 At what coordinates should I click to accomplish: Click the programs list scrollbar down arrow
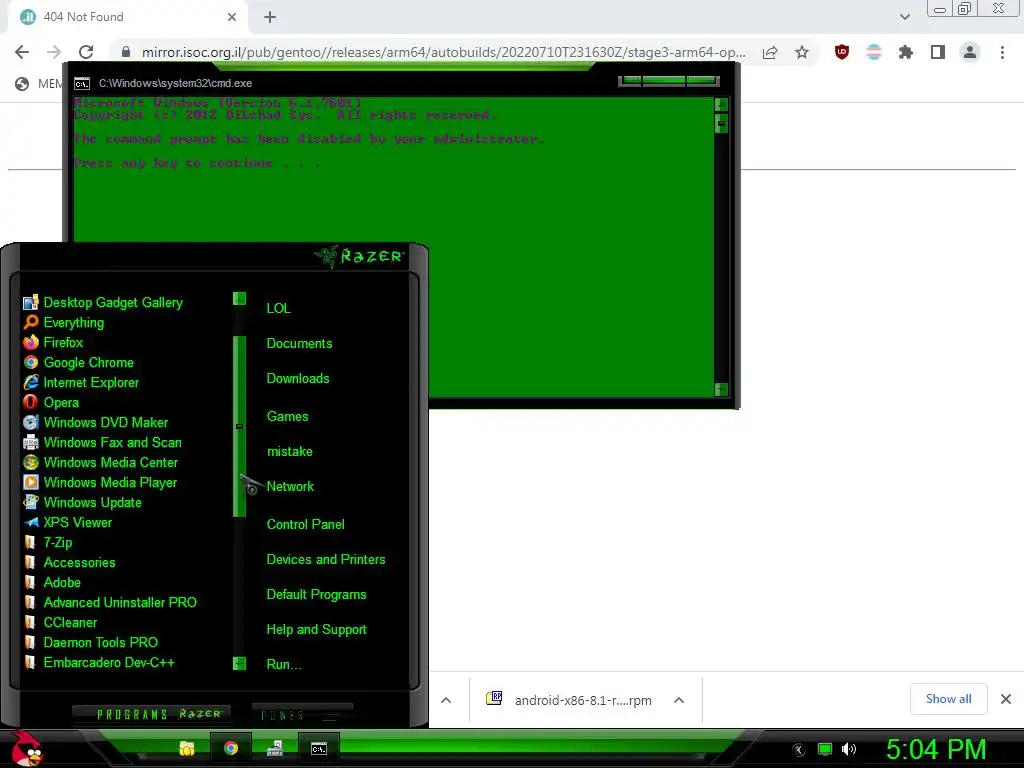240,664
